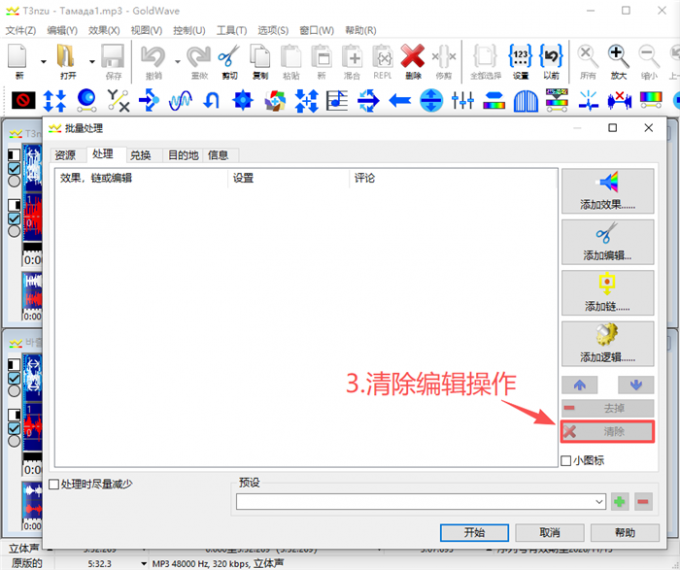Click the Zoom in magnifier icon
This screenshot has height=570, width=680.
pos(618,56)
